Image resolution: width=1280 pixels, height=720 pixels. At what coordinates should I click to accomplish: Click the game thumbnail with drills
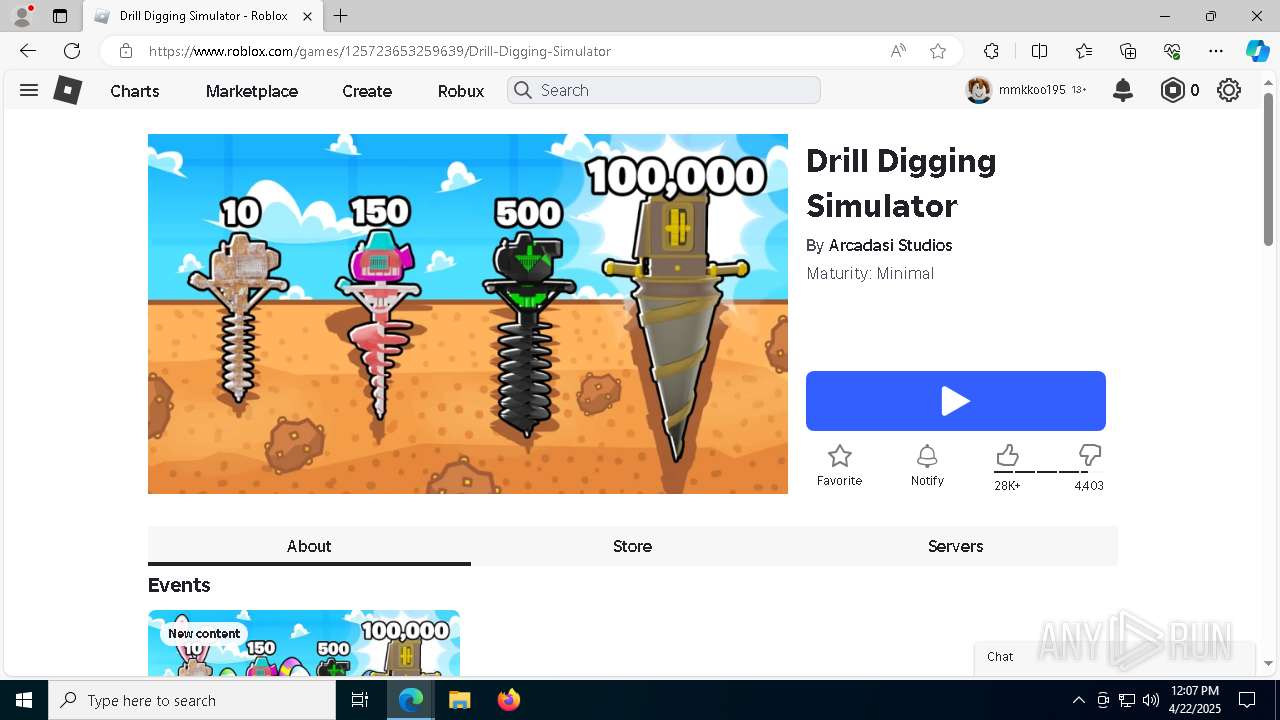coord(468,314)
